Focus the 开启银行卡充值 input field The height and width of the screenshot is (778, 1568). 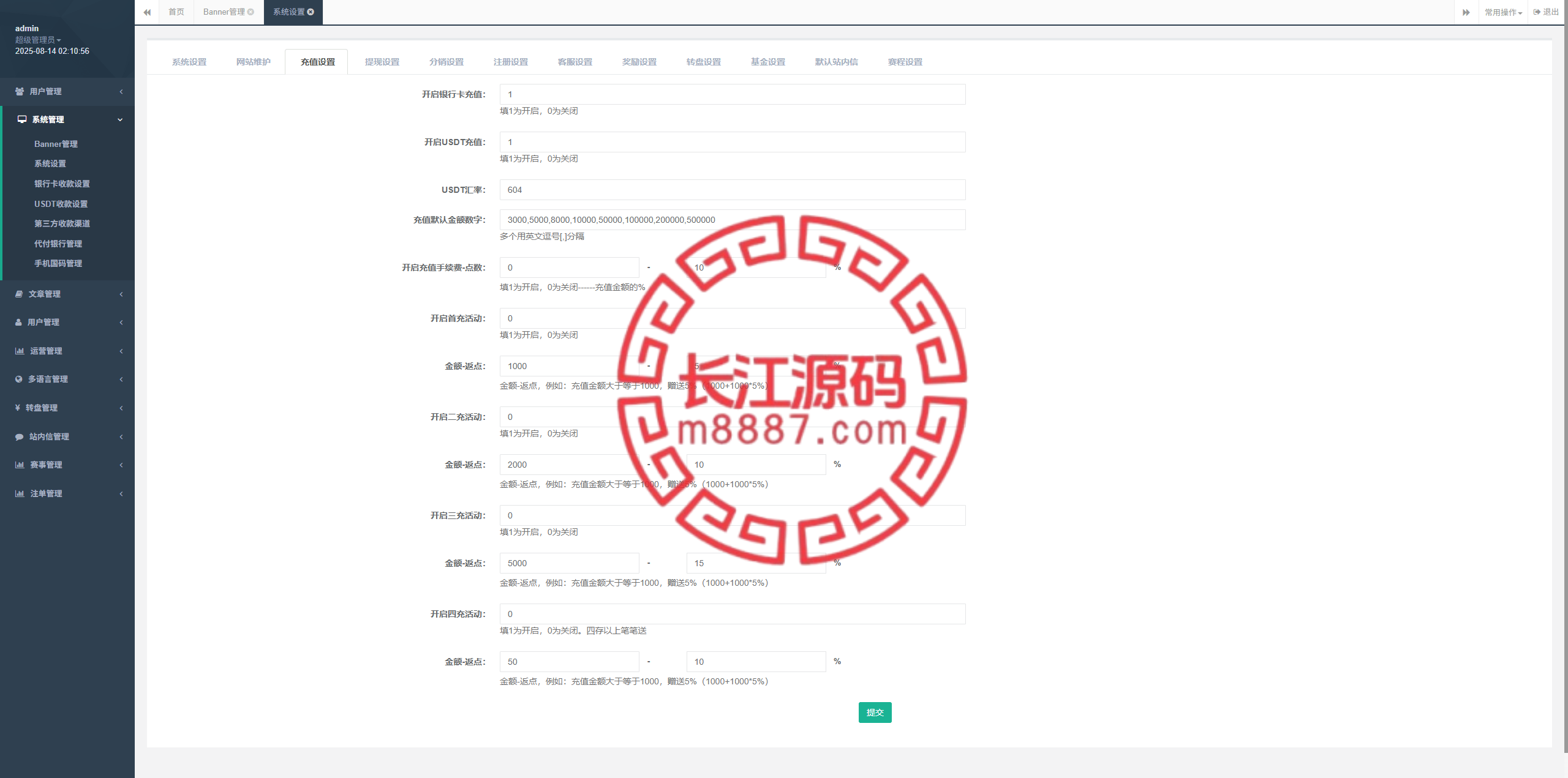[x=733, y=94]
